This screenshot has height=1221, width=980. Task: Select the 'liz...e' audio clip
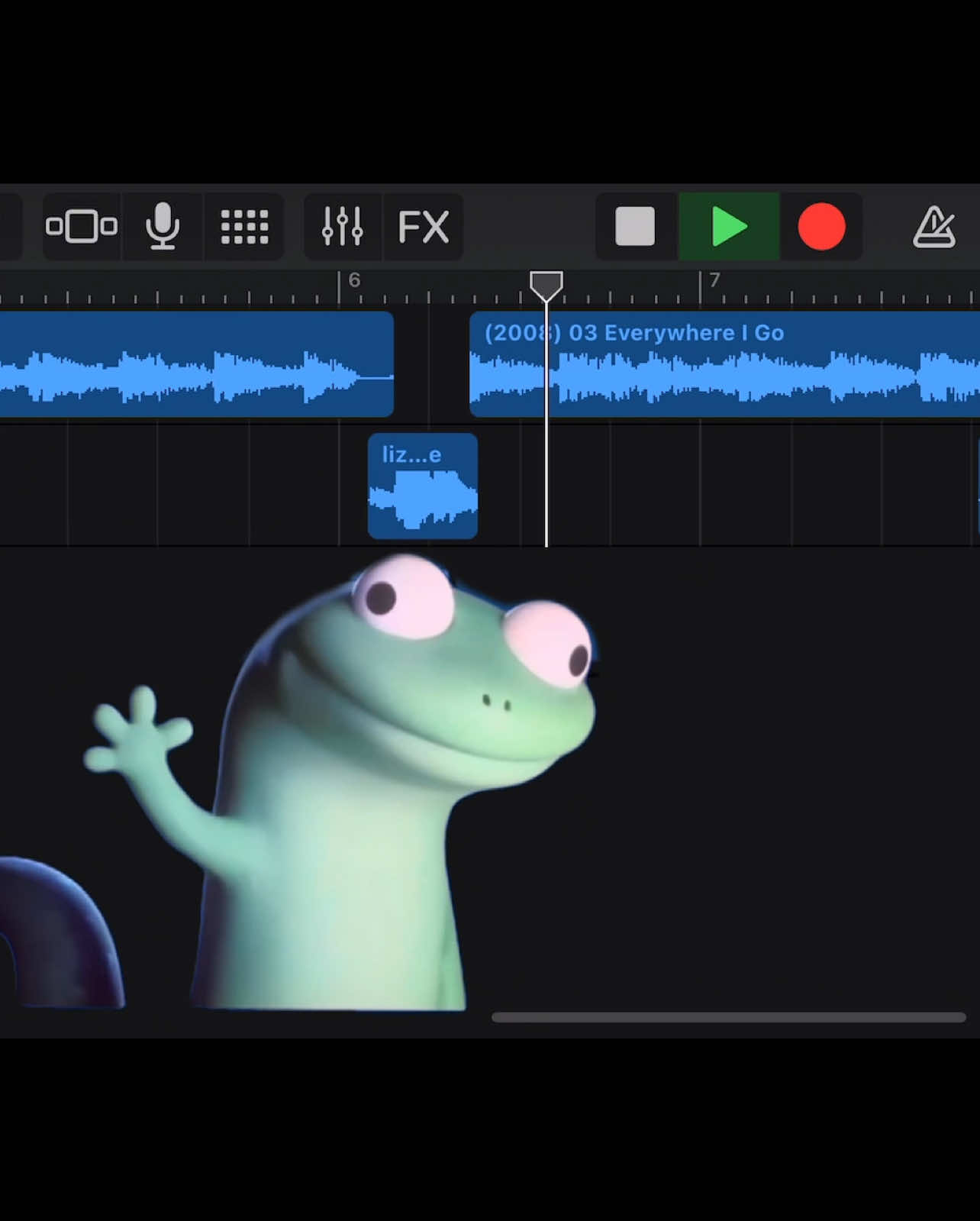[x=423, y=486]
